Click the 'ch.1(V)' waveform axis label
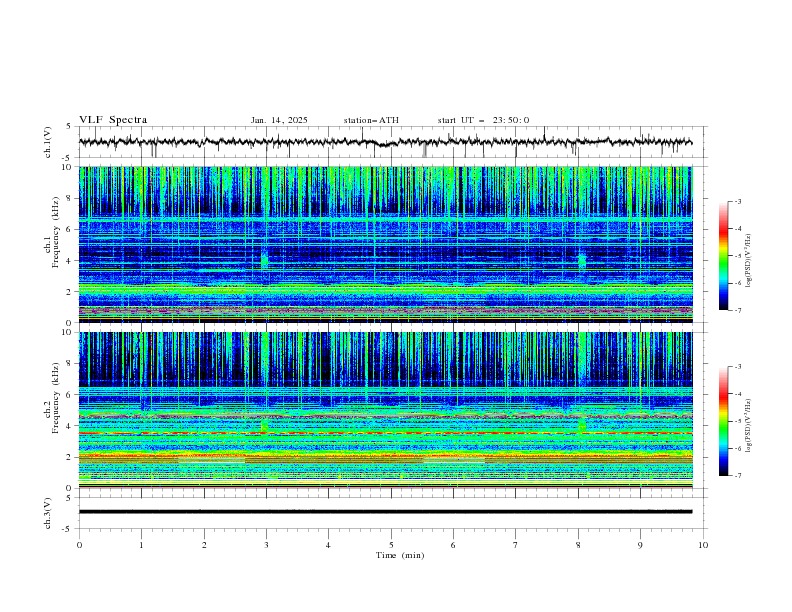792x612 pixels. 48,142
